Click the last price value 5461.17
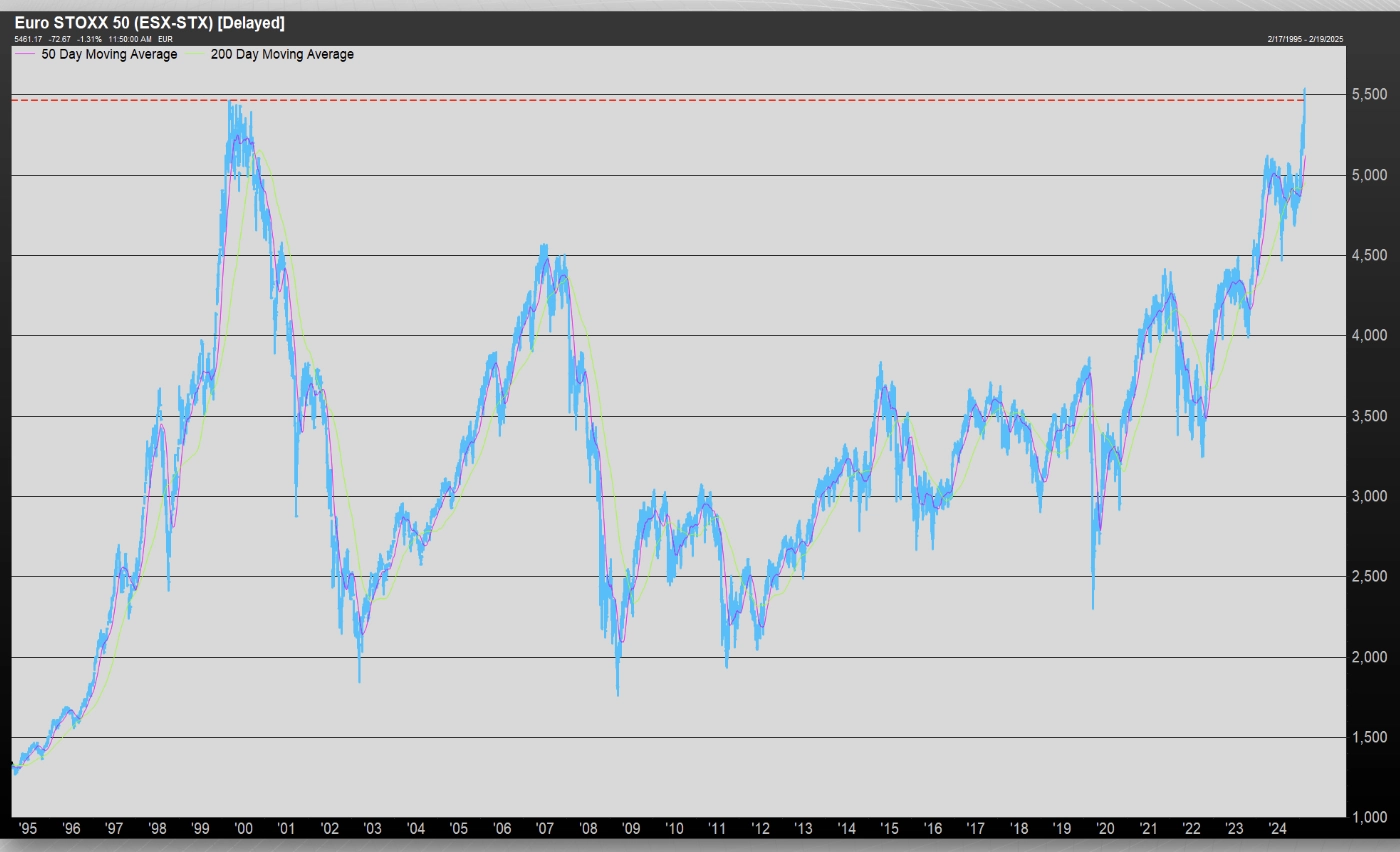Image resolution: width=1400 pixels, height=852 pixels. point(28,39)
